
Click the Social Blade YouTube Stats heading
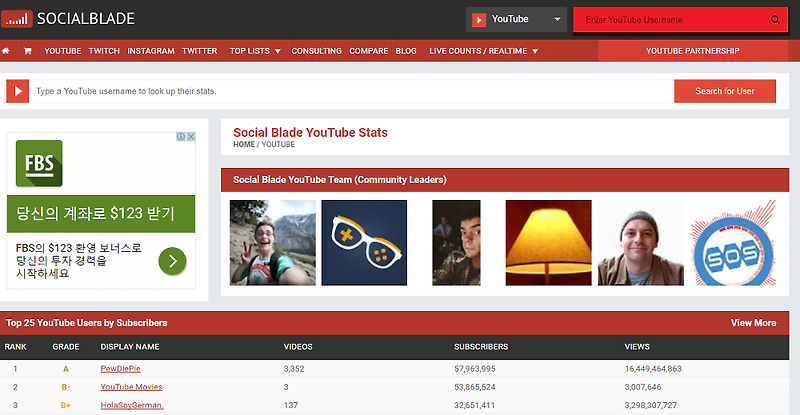[x=310, y=133]
